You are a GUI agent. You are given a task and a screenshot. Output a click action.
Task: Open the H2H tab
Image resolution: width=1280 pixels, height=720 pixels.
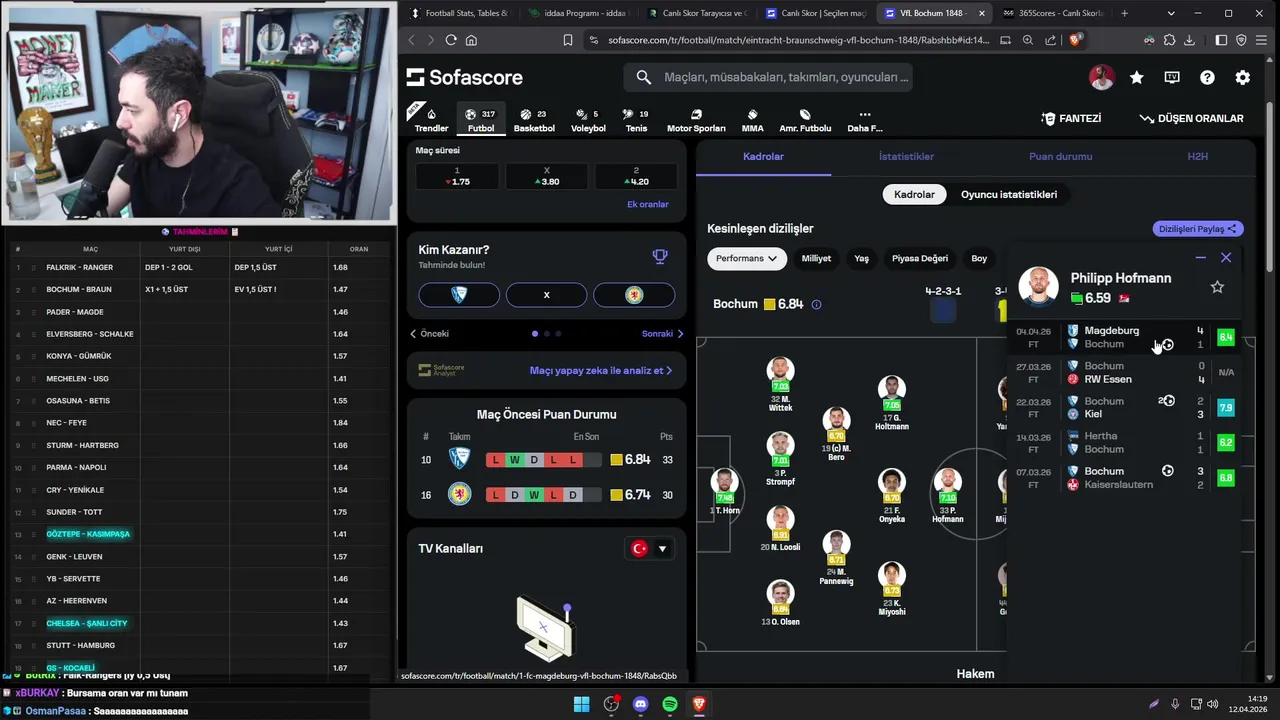click(x=1197, y=157)
